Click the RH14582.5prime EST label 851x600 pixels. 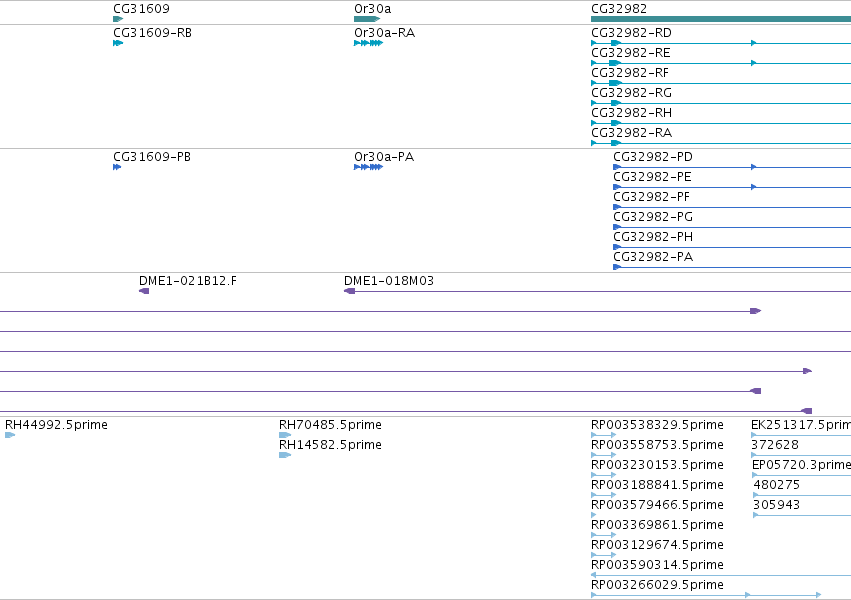click(x=330, y=445)
